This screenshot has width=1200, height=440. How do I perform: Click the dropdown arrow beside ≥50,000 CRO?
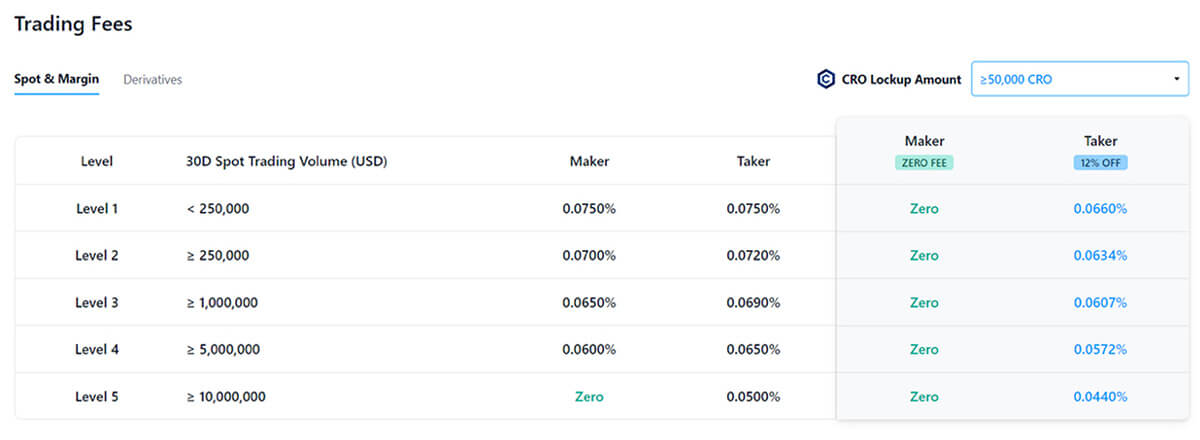tap(1174, 79)
